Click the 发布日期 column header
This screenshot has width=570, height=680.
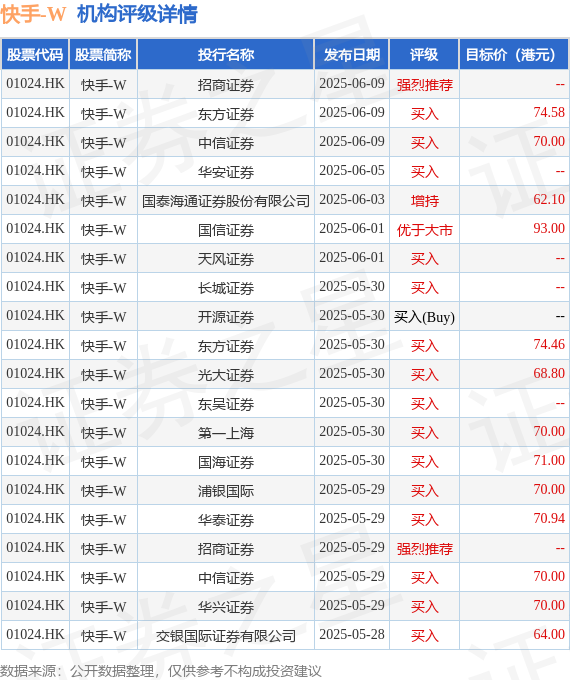pos(352,55)
